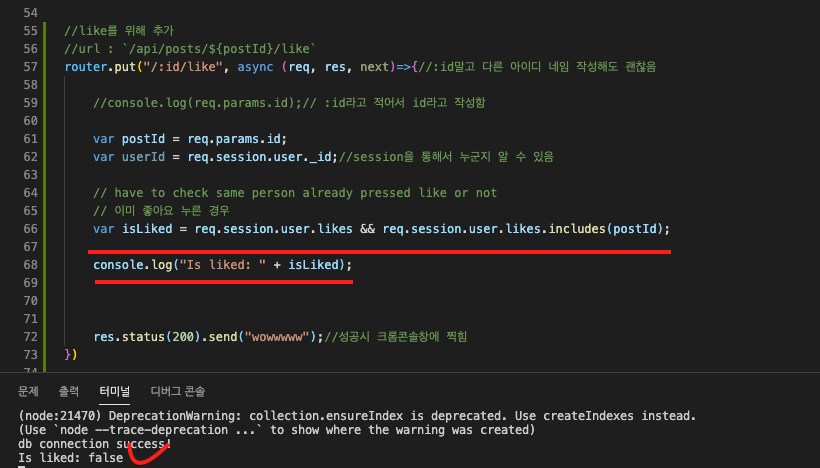Switch to the 출력 tab

pyautogui.click(x=69, y=391)
